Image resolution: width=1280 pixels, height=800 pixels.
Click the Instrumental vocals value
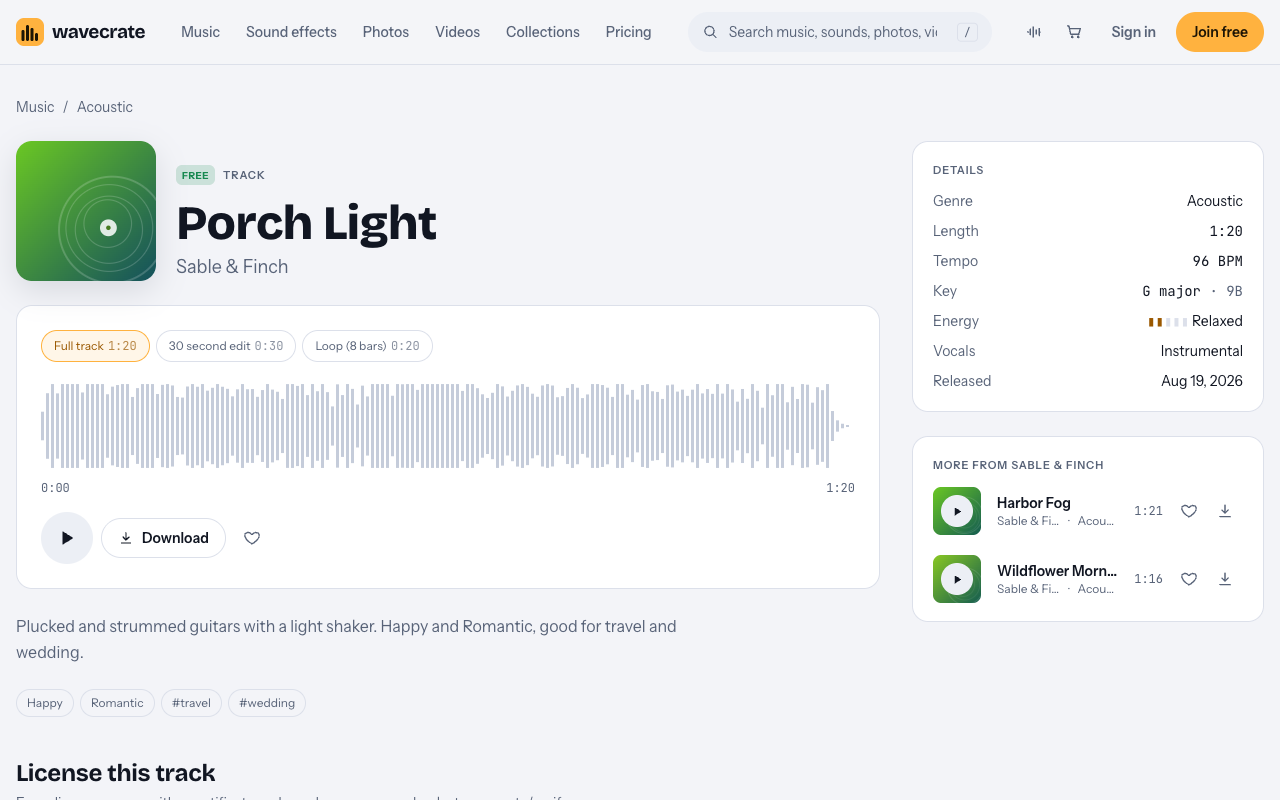(1202, 351)
